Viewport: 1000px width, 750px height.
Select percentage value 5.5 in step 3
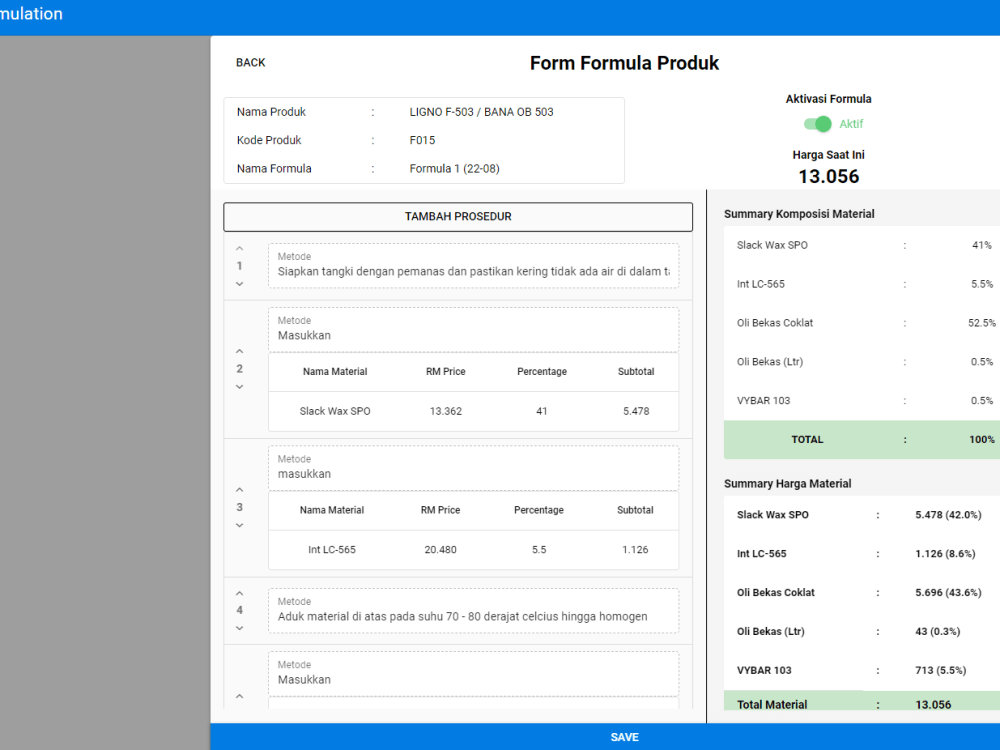(x=539, y=550)
